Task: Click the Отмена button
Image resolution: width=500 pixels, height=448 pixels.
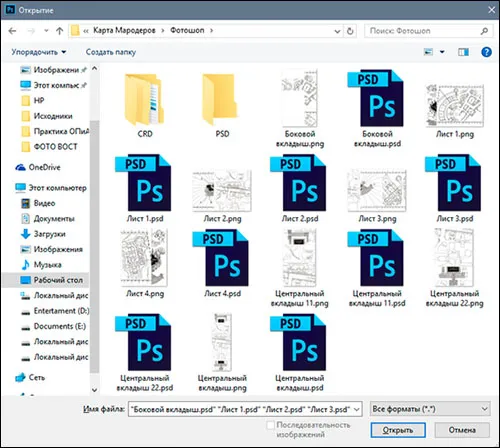Action: 462,430
